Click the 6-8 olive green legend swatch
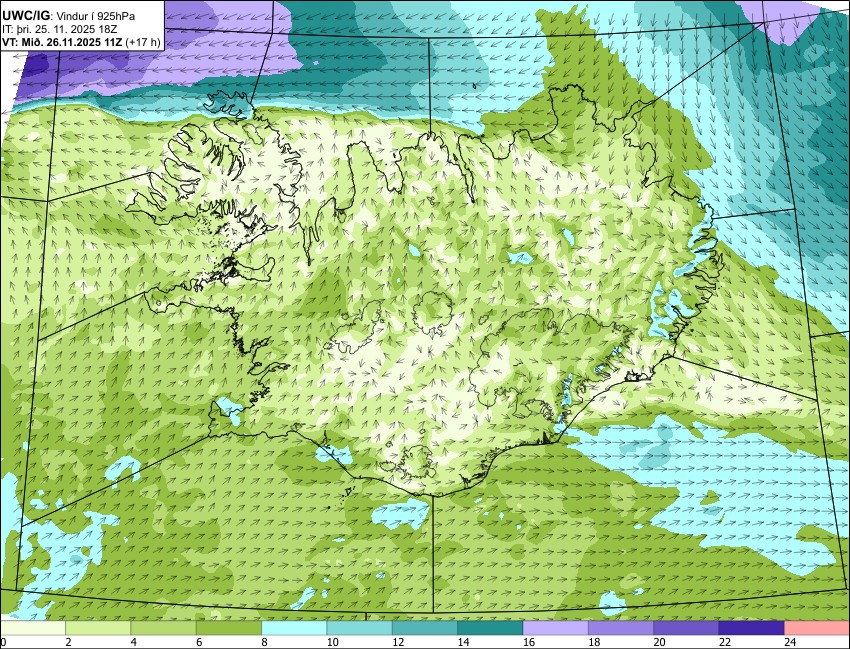The width and height of the screenshot is (850, 649). click(229, 628)
